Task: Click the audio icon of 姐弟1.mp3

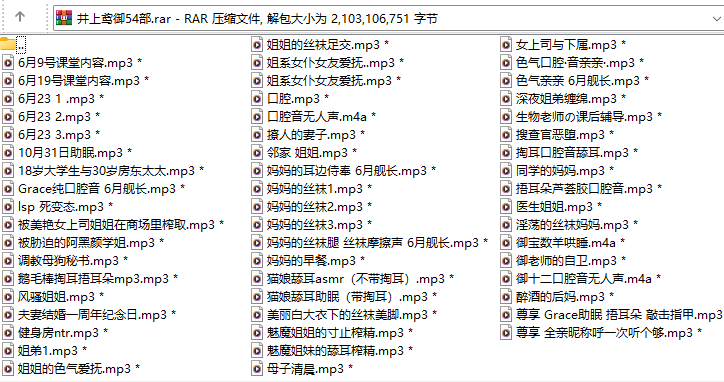Action: point(8,351)
